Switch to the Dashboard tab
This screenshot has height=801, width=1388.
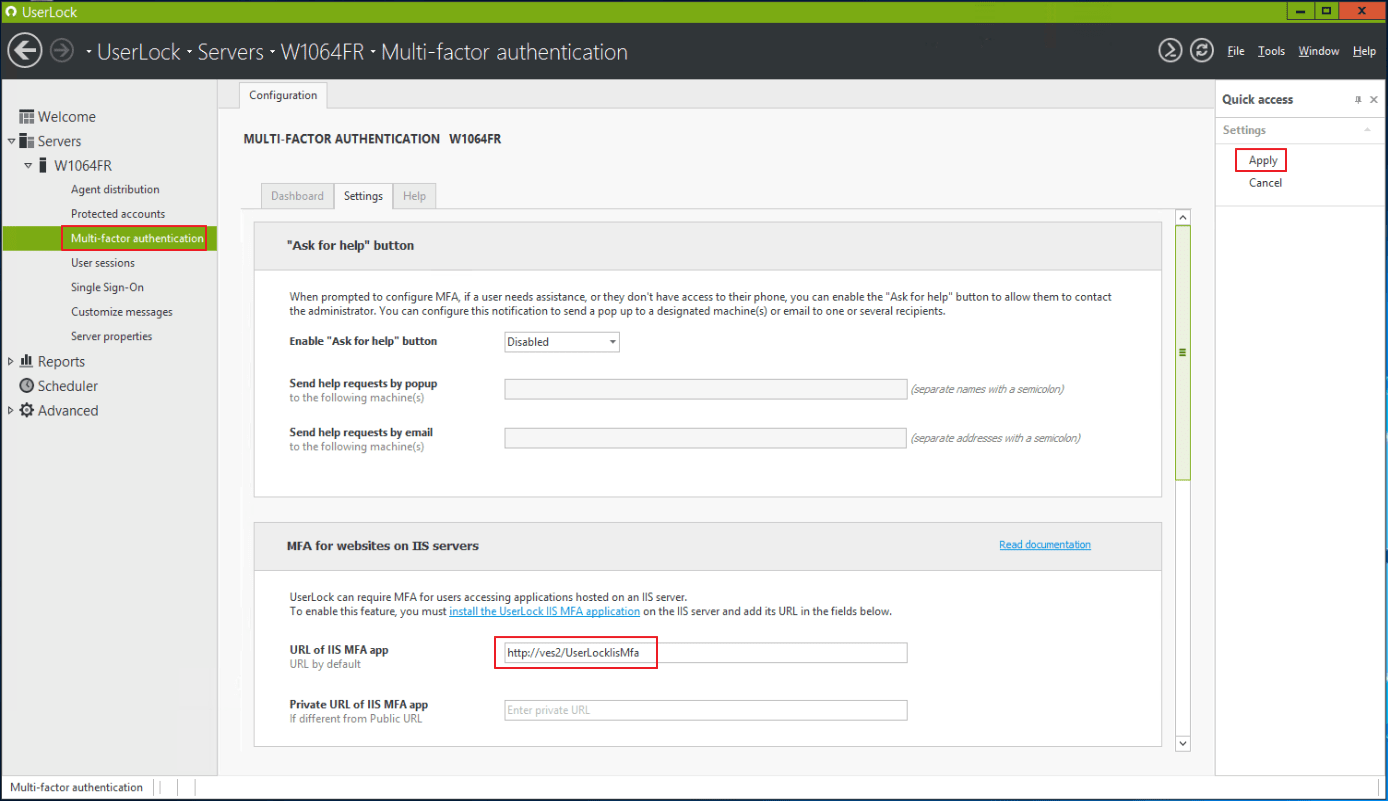297,196
